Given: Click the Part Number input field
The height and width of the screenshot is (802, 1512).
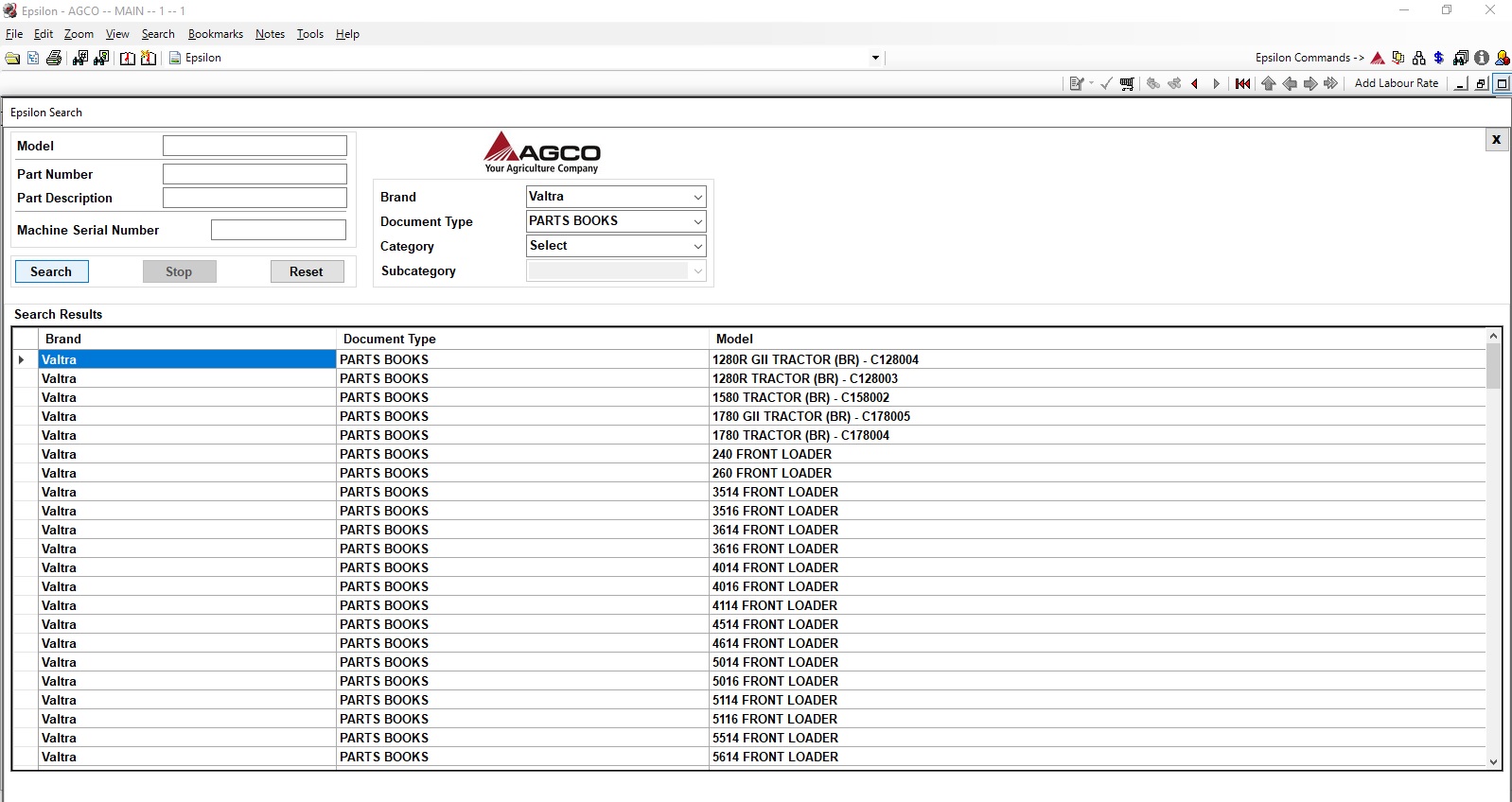Looking at the screenshot, I should point(255,174).
